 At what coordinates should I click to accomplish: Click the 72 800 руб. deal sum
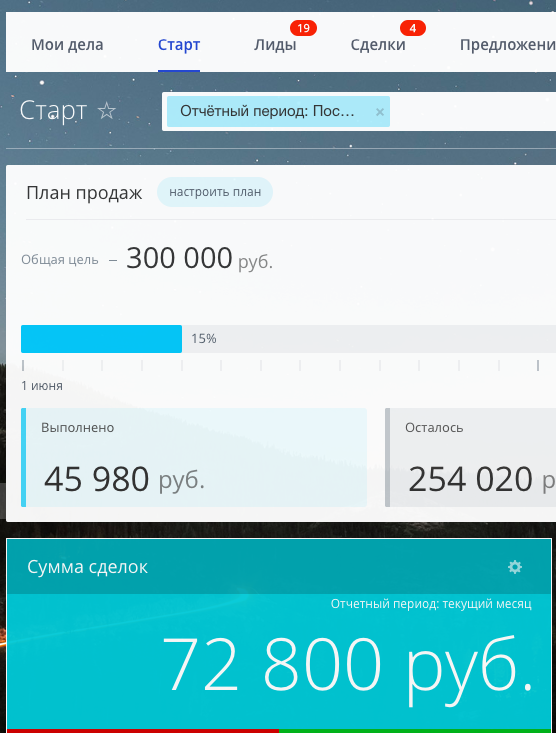[347, 664]
